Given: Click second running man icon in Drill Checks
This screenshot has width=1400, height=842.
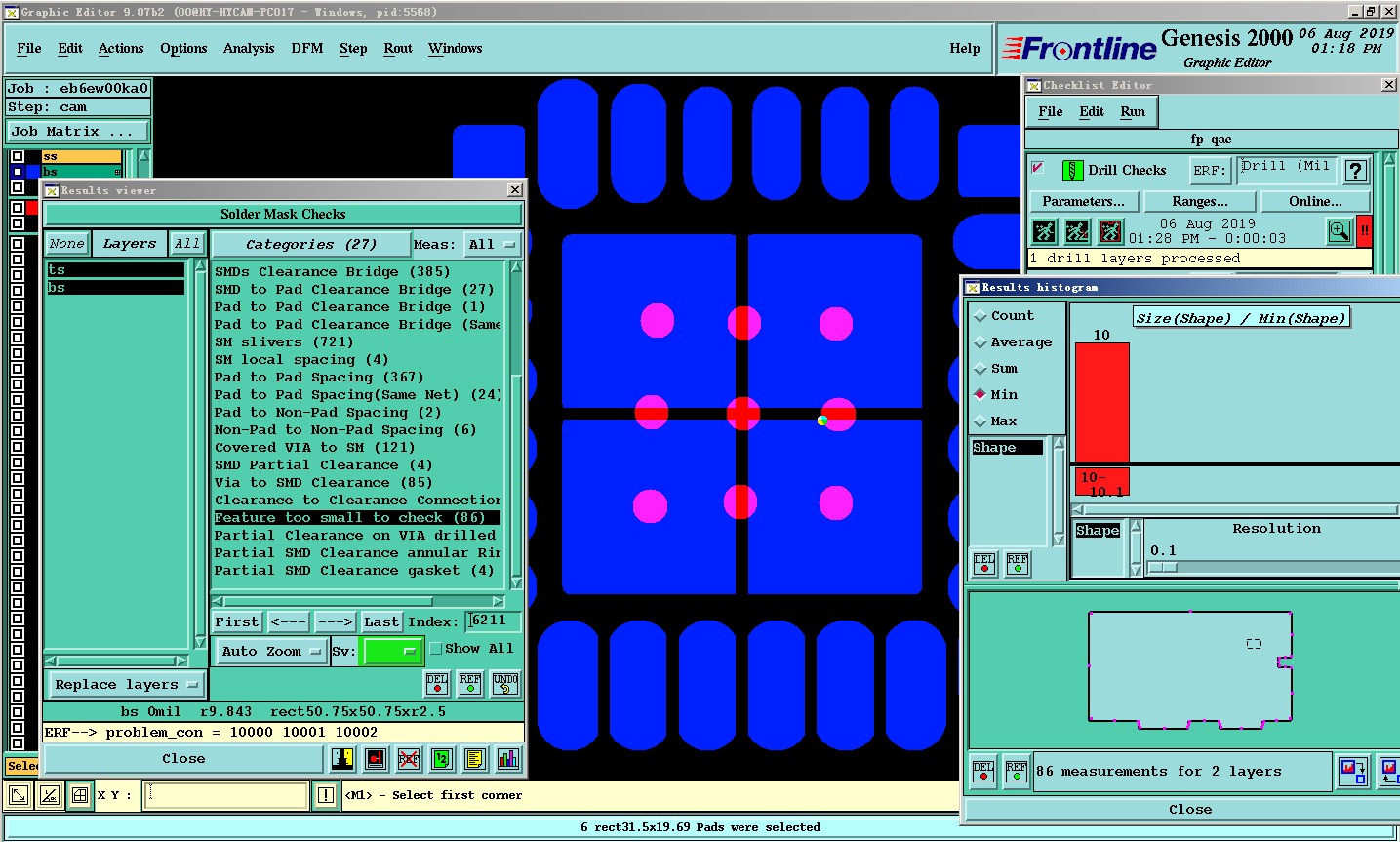Looking at the screenshot, I should (x=1077, y=231).
